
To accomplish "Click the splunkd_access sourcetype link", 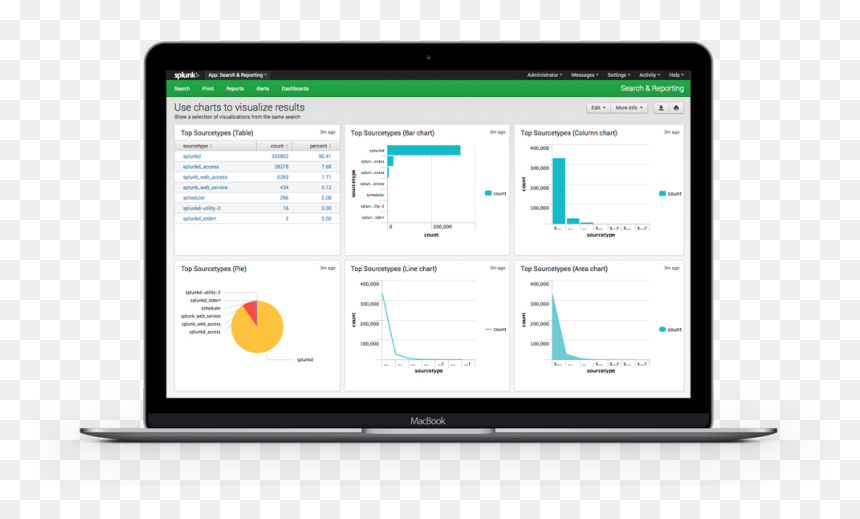I will click(x=201, y=166).
